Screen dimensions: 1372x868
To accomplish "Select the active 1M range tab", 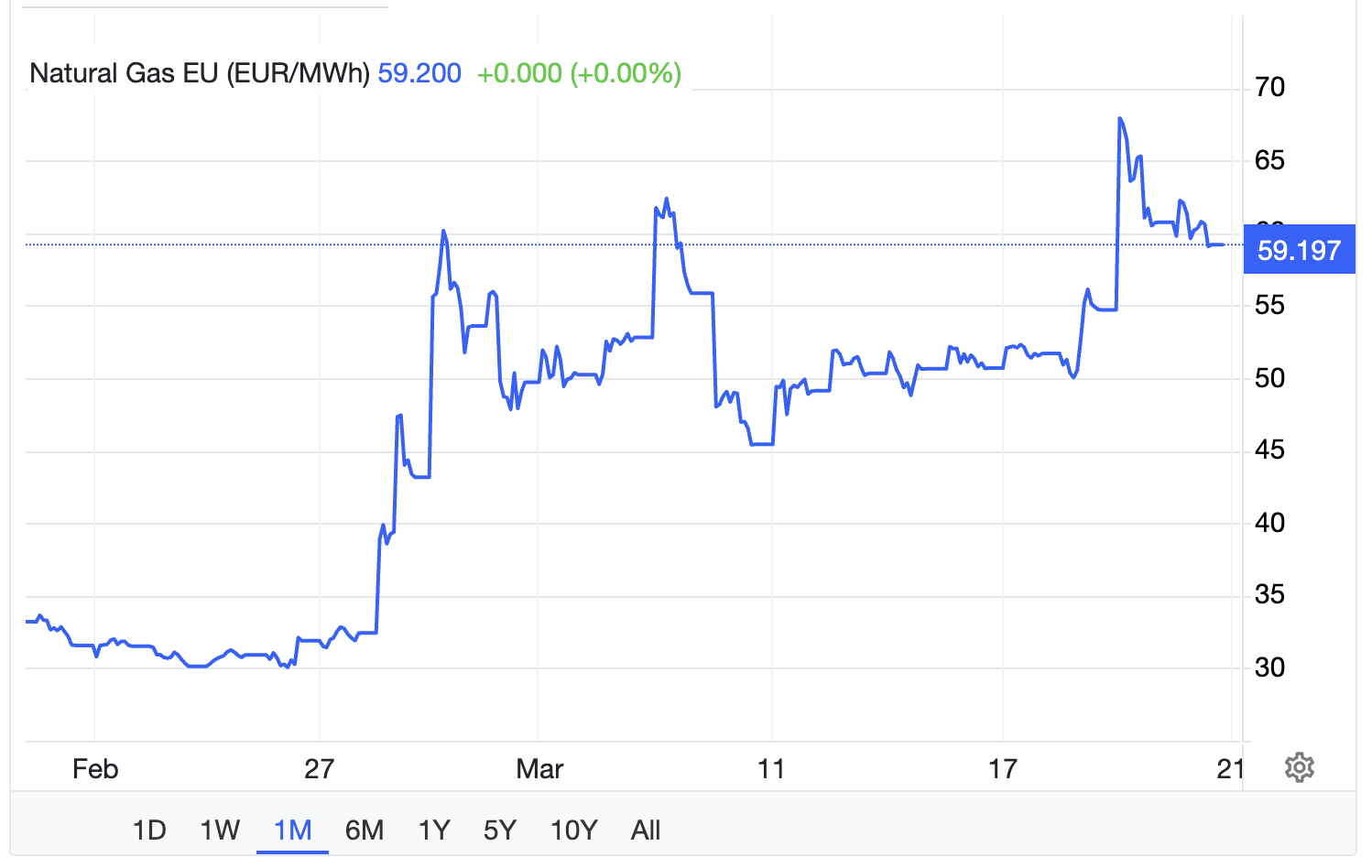I will pos(293,830).
